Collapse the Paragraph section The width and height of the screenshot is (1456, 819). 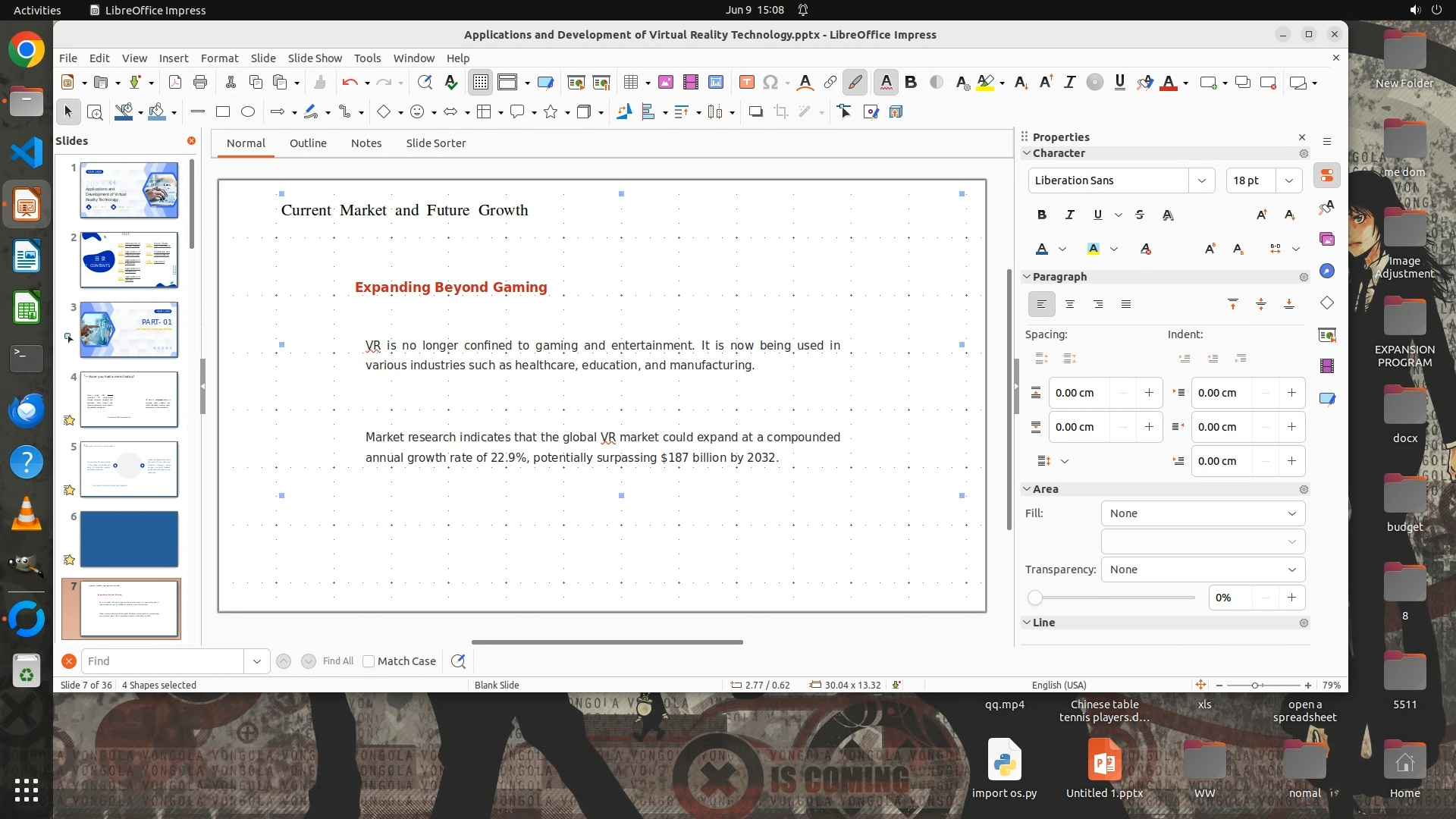coord(1027,277)
